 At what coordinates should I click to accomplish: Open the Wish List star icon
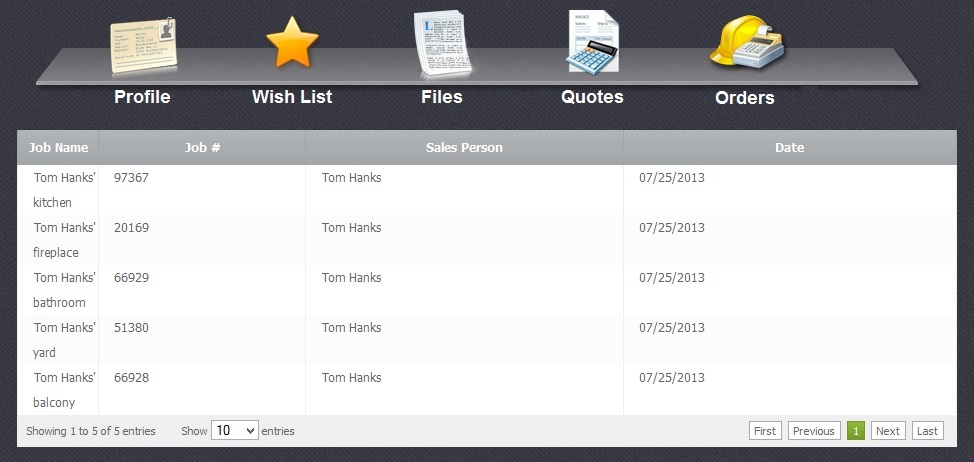click(x=292, y=44)
